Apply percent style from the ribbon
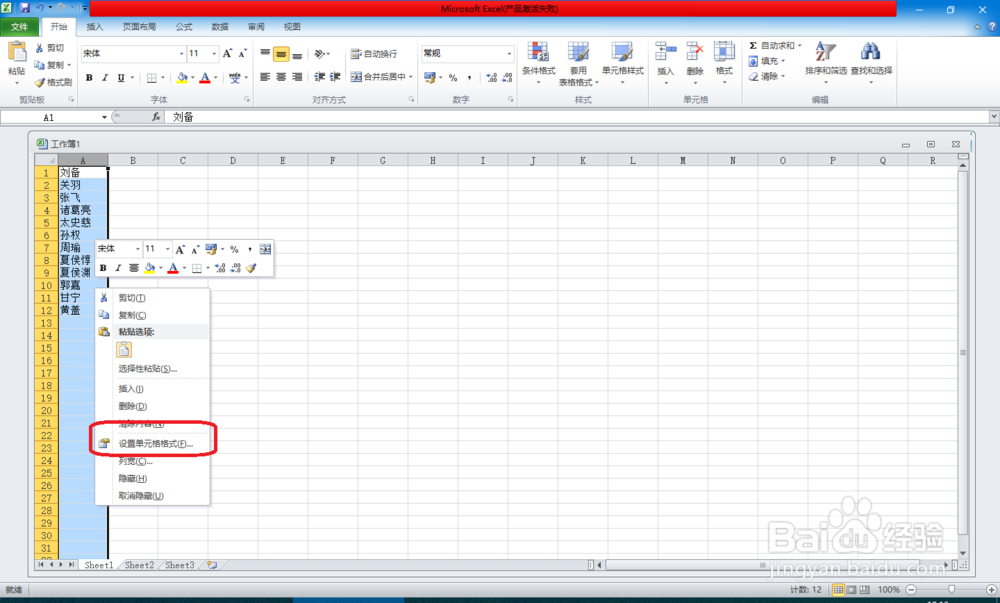This screenshot has height=603, width=1000. [x=453, y=78]
